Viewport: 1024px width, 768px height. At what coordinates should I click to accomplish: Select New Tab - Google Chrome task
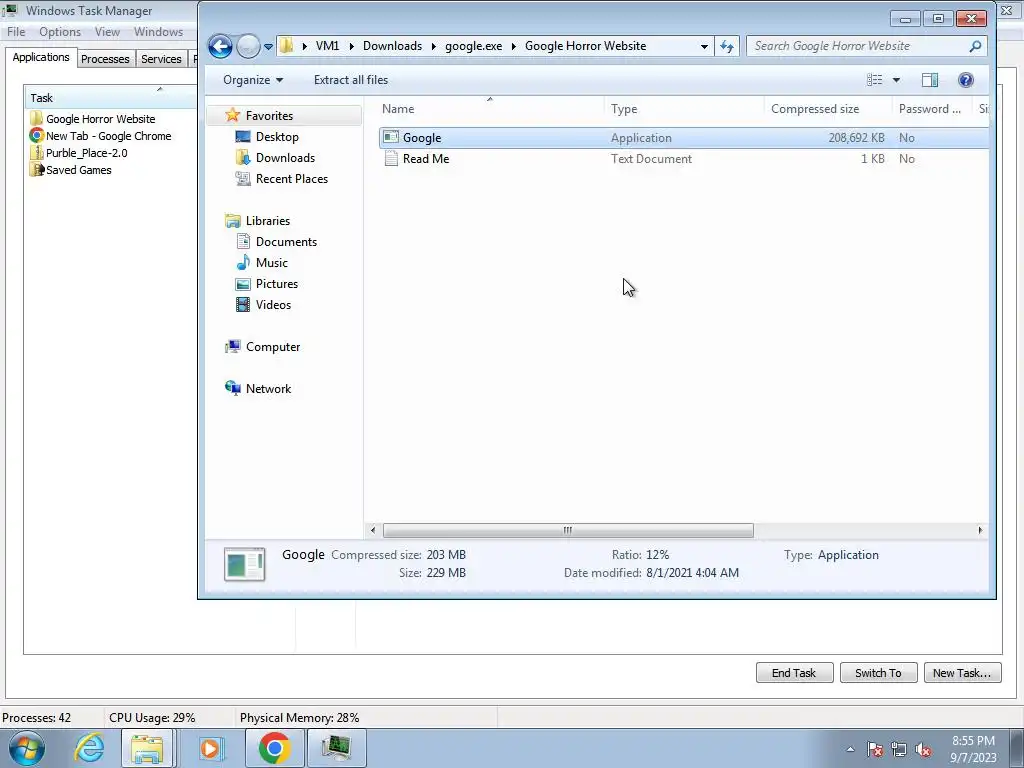(x=108, y=136)
